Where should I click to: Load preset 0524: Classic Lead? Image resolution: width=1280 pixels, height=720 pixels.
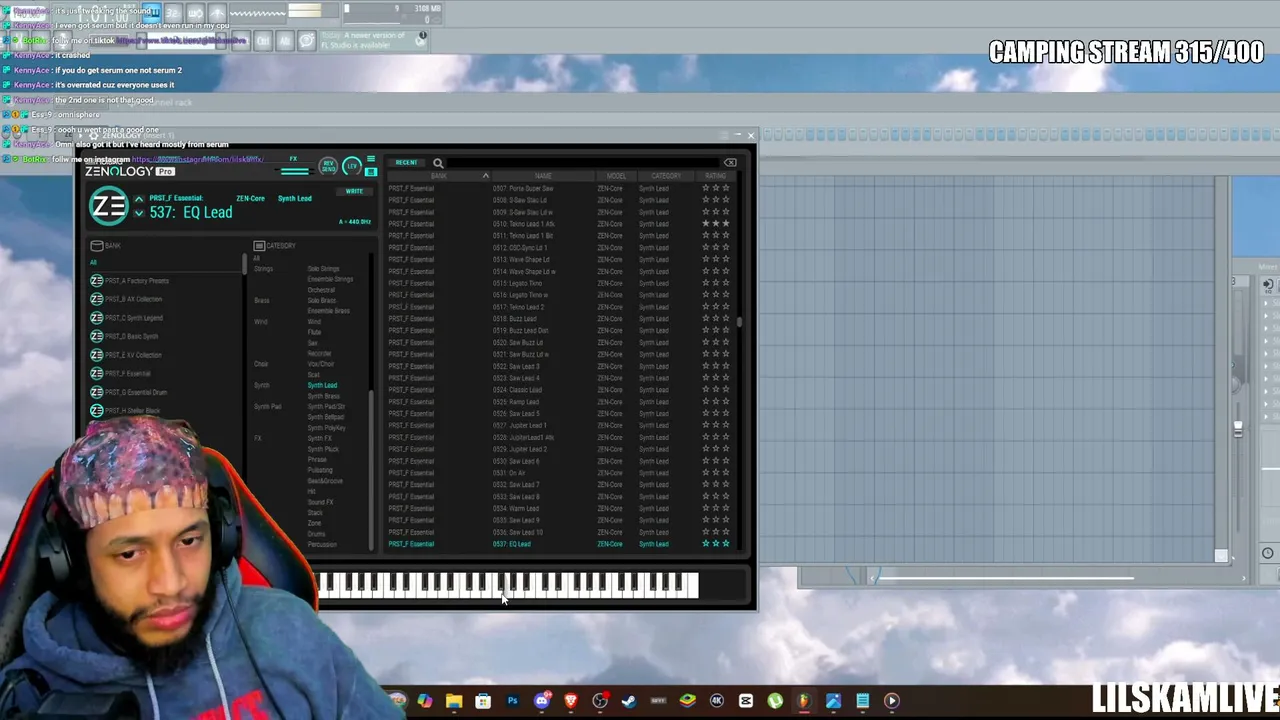(516, 390)
